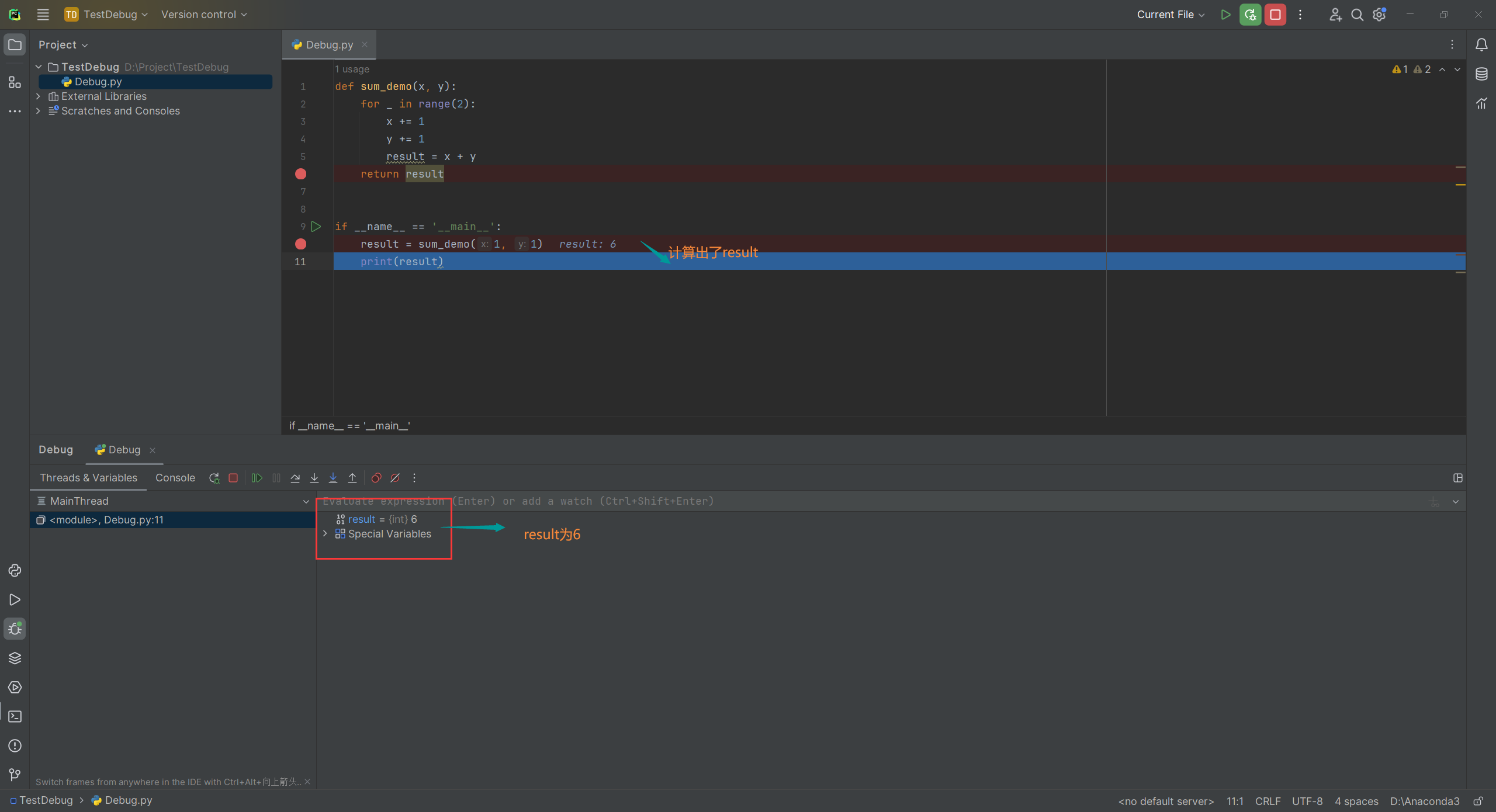1496x812 pixels.
Task: Expand External Libraries tree node
Action: pos(39,96)
